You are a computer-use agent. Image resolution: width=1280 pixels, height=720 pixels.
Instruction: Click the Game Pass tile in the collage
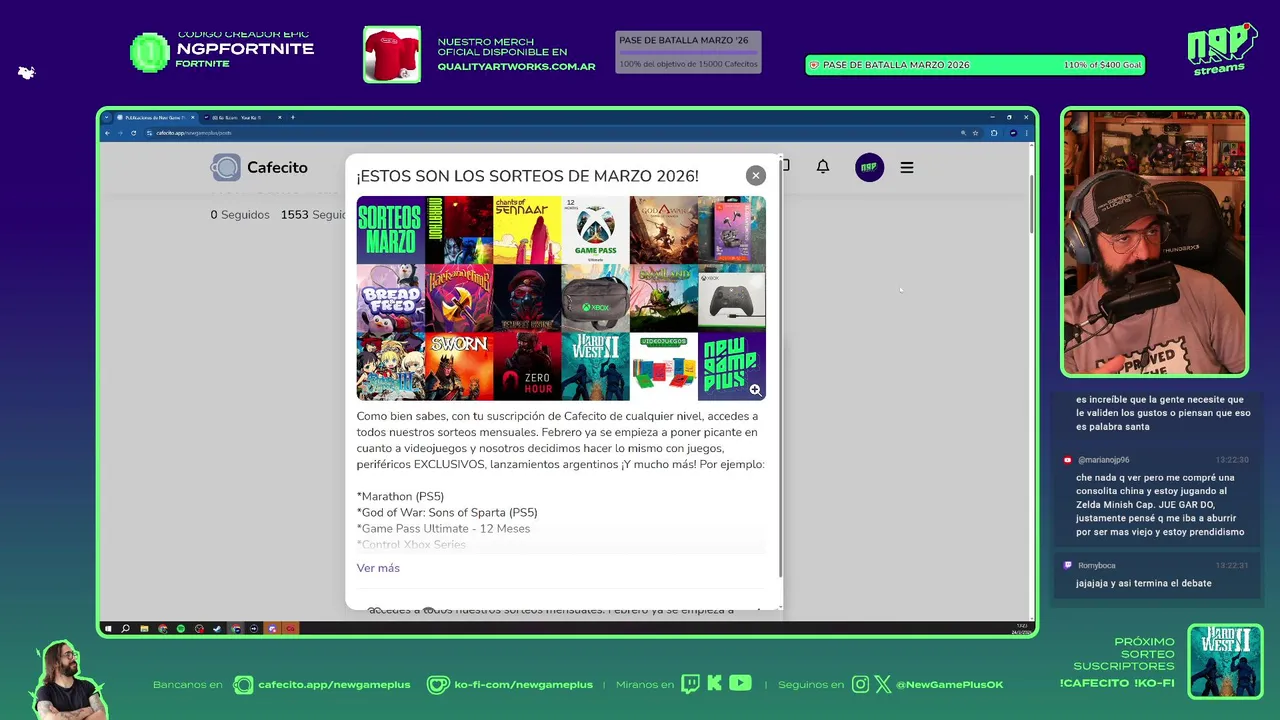point(595,230)
